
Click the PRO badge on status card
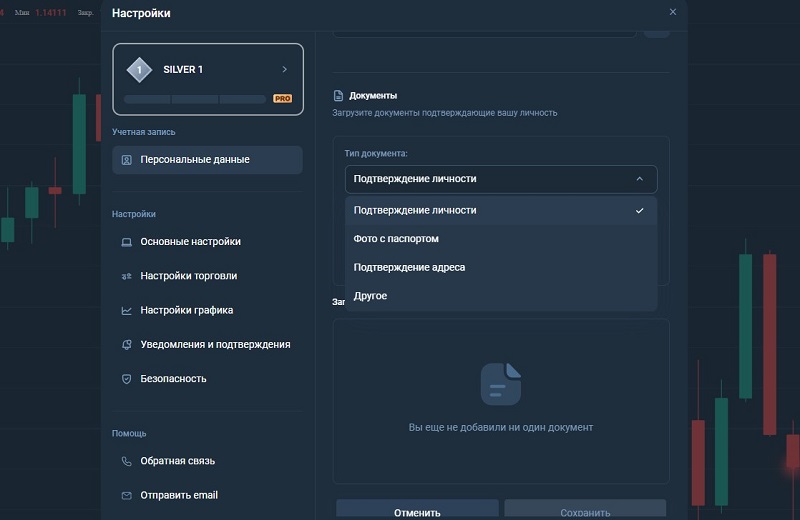click(x=282, y=98)
